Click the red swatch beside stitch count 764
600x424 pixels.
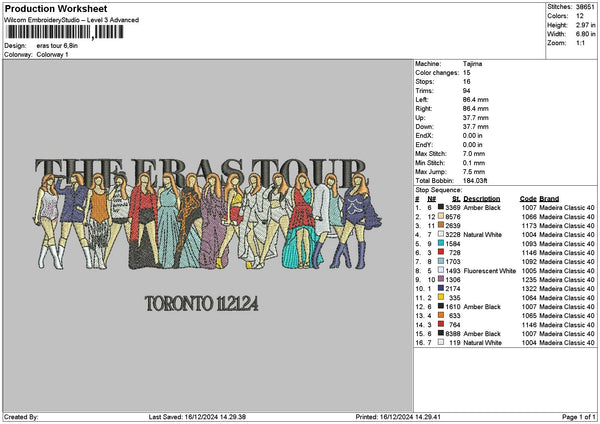point(441,325)
